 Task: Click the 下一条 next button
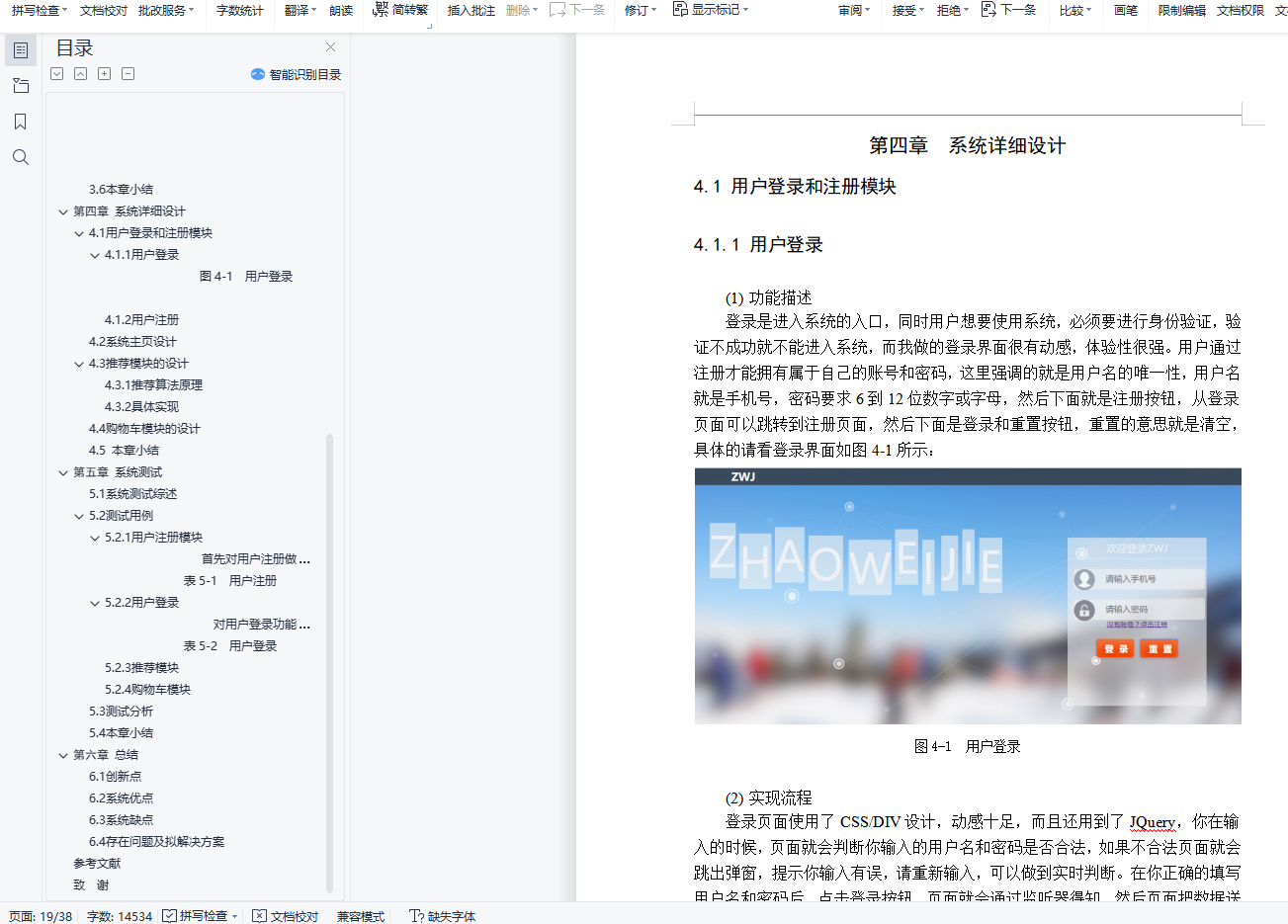click(x=1009, y=11)
